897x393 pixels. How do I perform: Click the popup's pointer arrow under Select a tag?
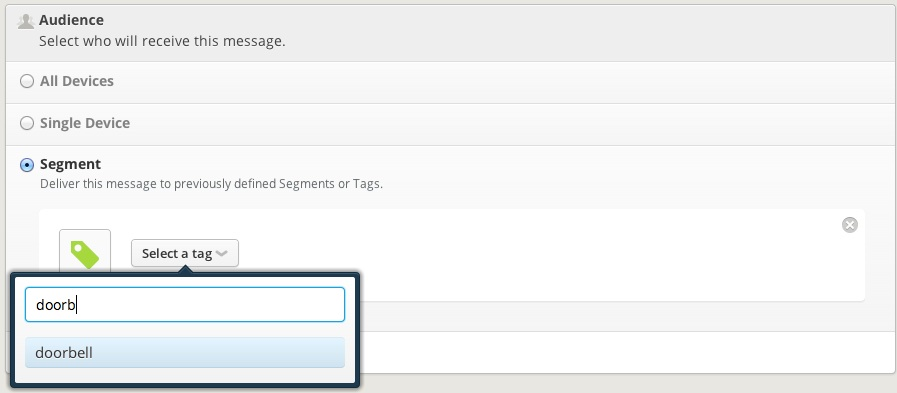[x=185, y=270]
